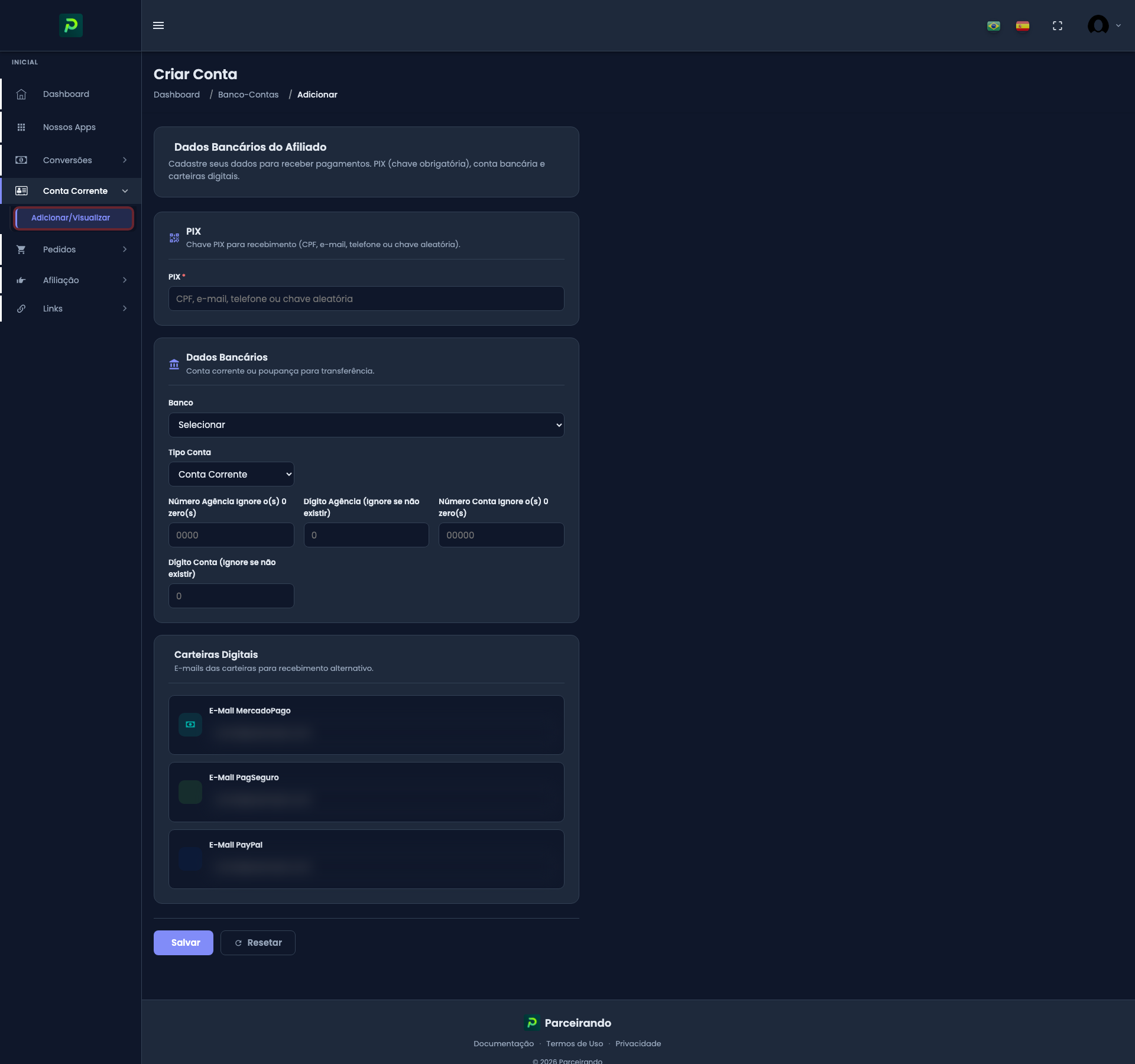
Task: Select the Adicionar/Visualizar submenu item
Action: (71, 218)
